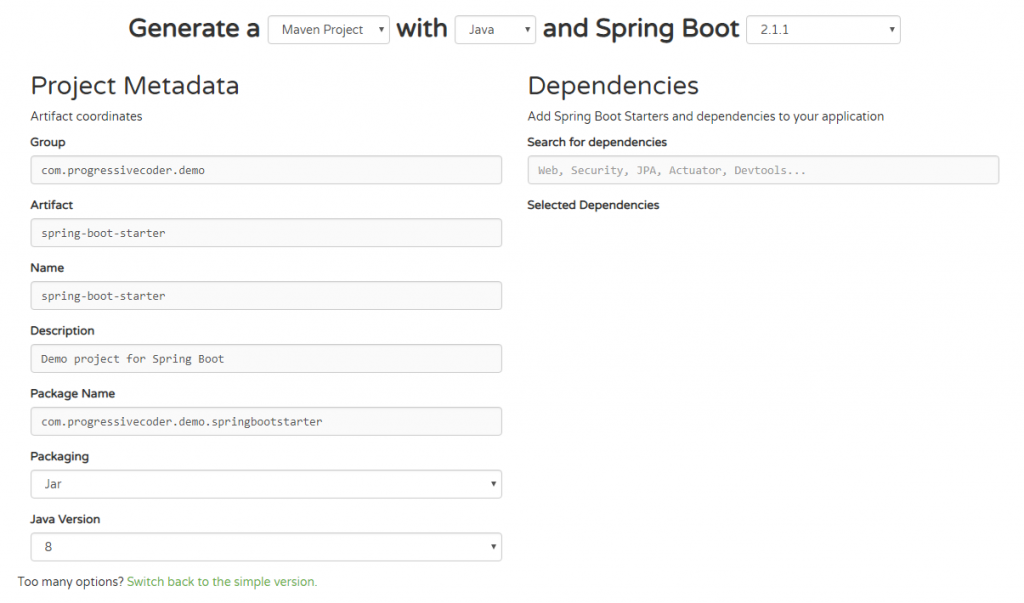Click the Package Name label
This screenshot has height=603, width=1024.
[72, 394]
